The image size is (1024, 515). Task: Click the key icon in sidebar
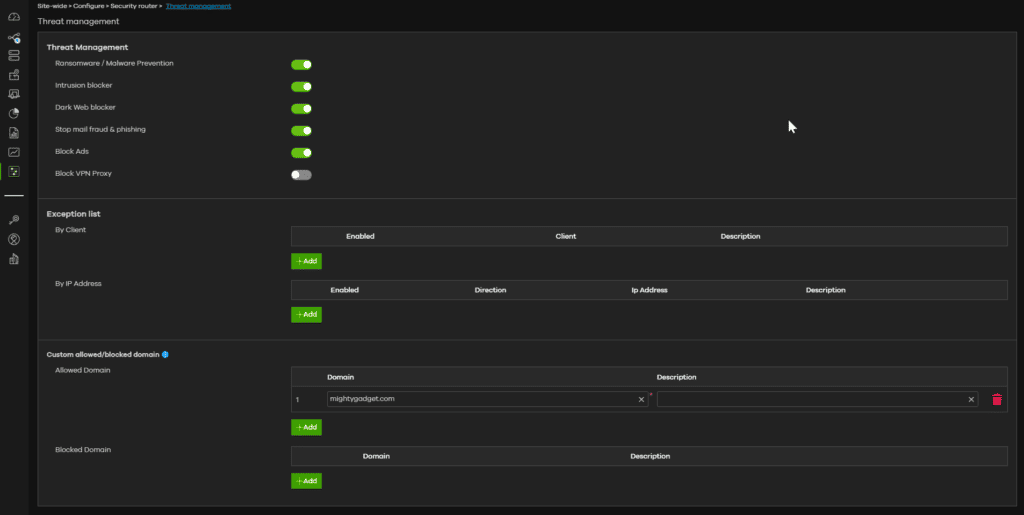coord(14,219)
